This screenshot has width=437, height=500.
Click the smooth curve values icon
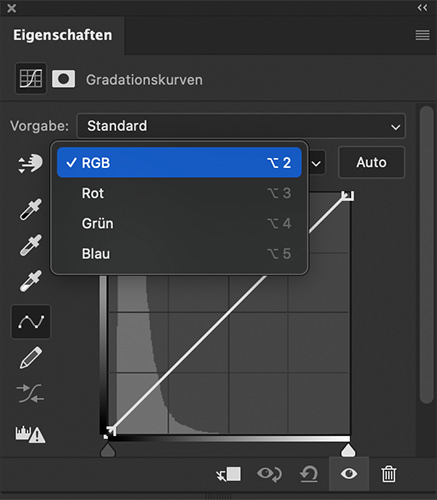click(x=30, y=393)
